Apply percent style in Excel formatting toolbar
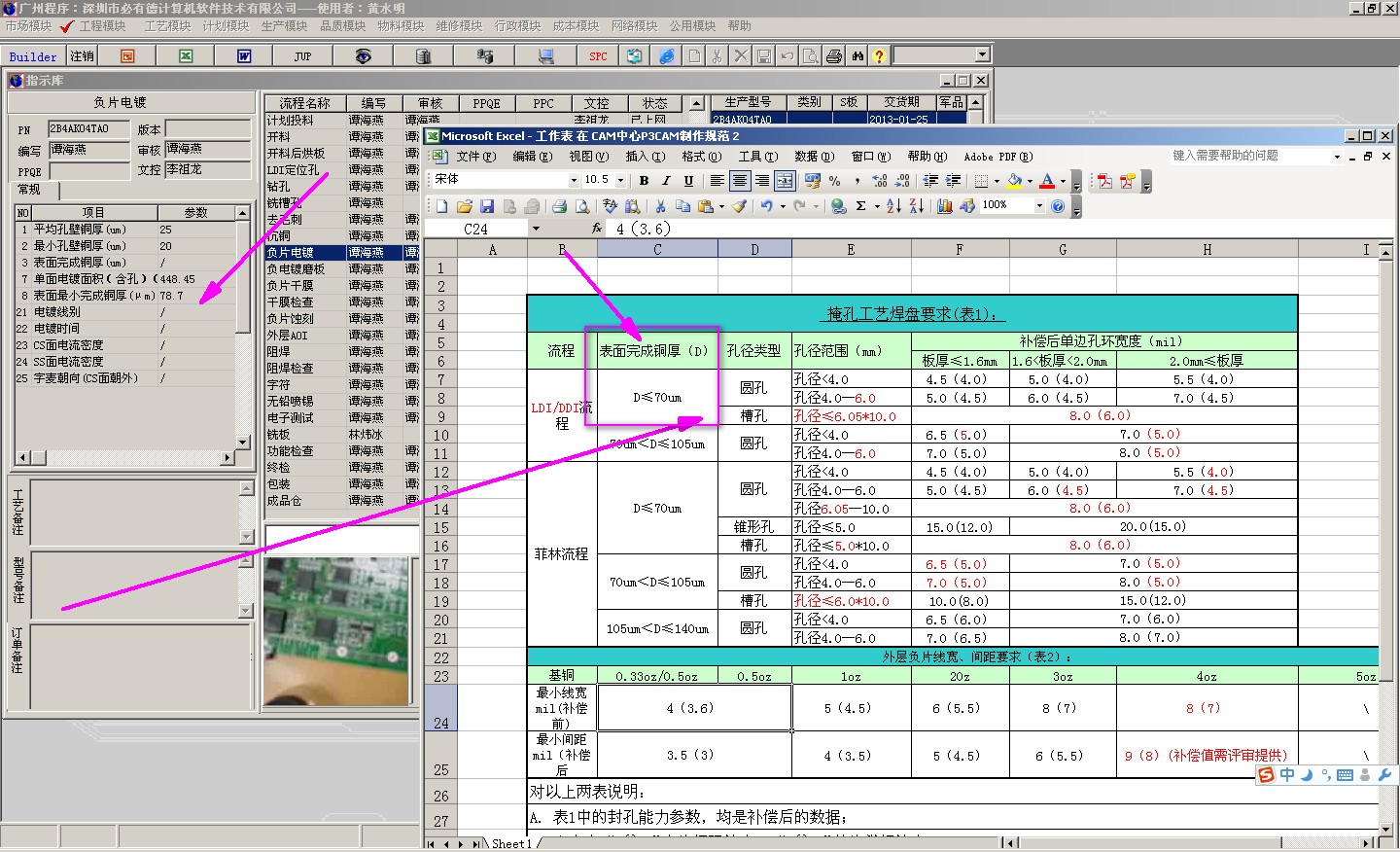The image size is (1400, 852). pyautogui.click(x=834, y=181)
